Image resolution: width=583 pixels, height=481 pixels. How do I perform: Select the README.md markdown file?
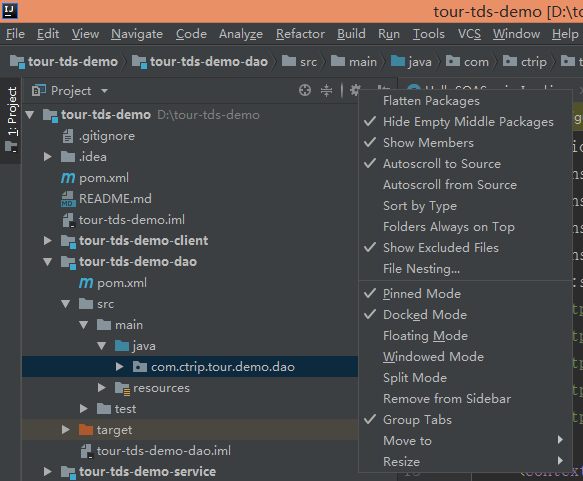click(106, 199)
